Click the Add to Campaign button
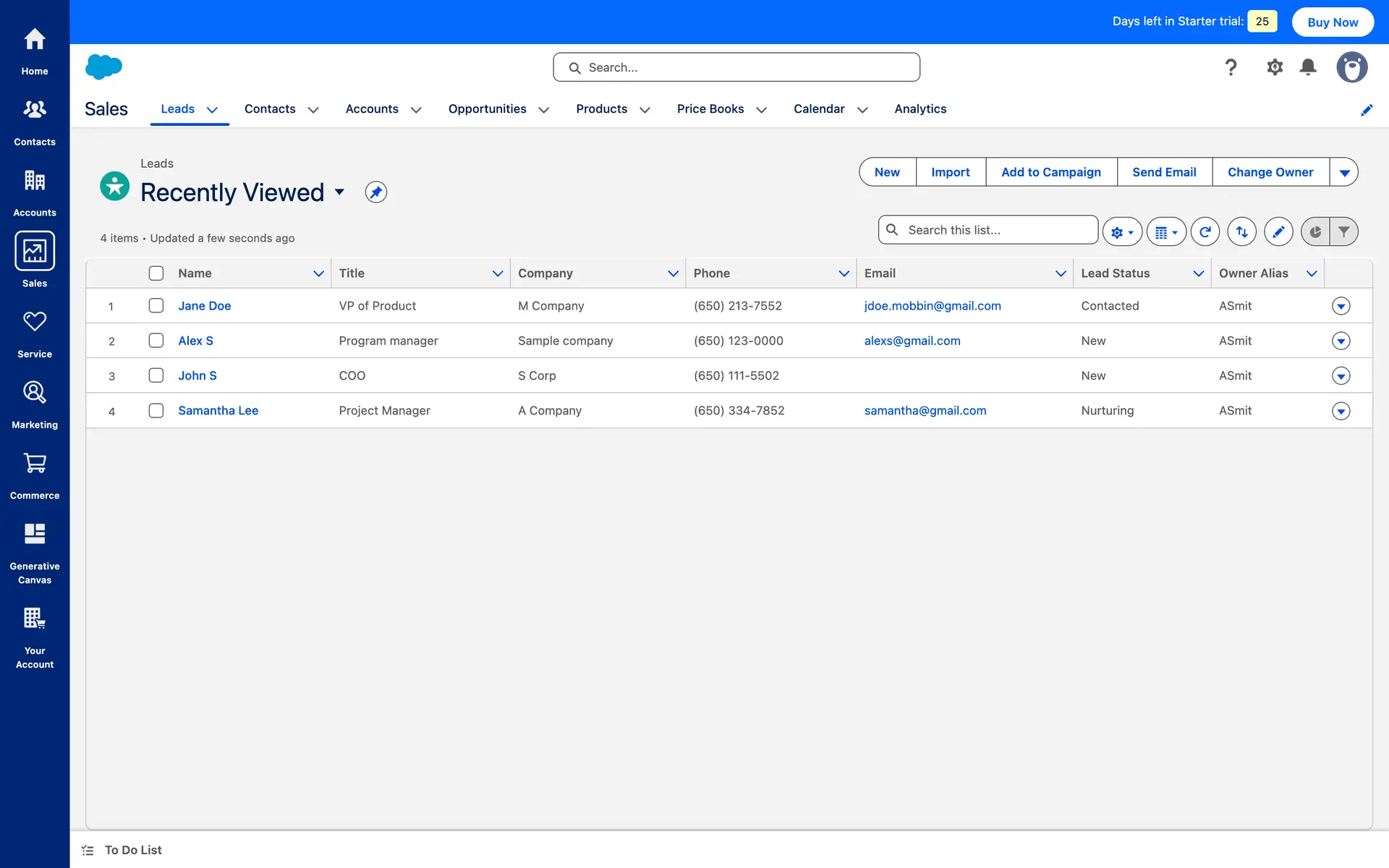This screenshot has width=1389, height=868. [1050, 172]
